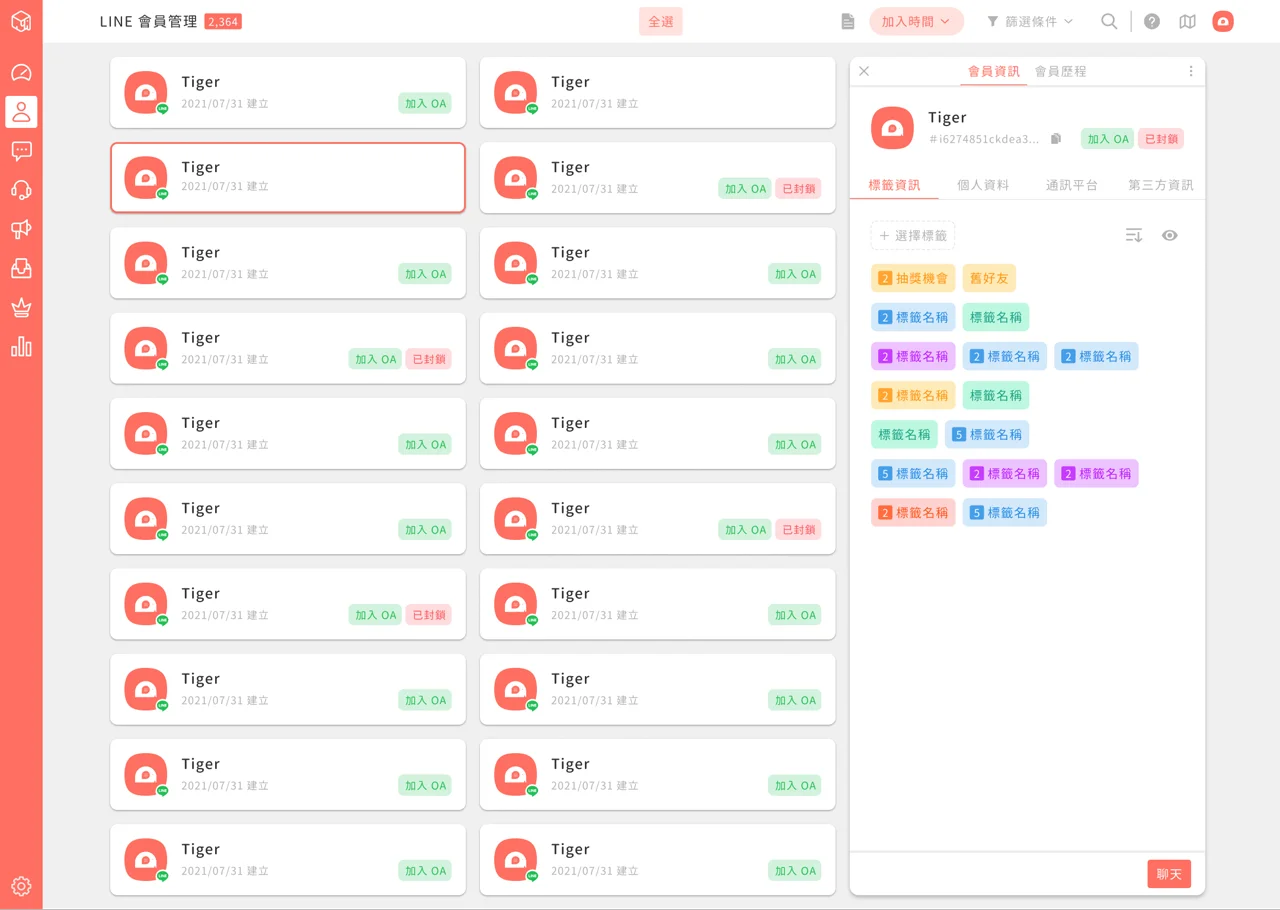Expand the 篩選條件 filter dropdown
The height and width of the screenshot is (910, 1280).
coord(1030,21)
